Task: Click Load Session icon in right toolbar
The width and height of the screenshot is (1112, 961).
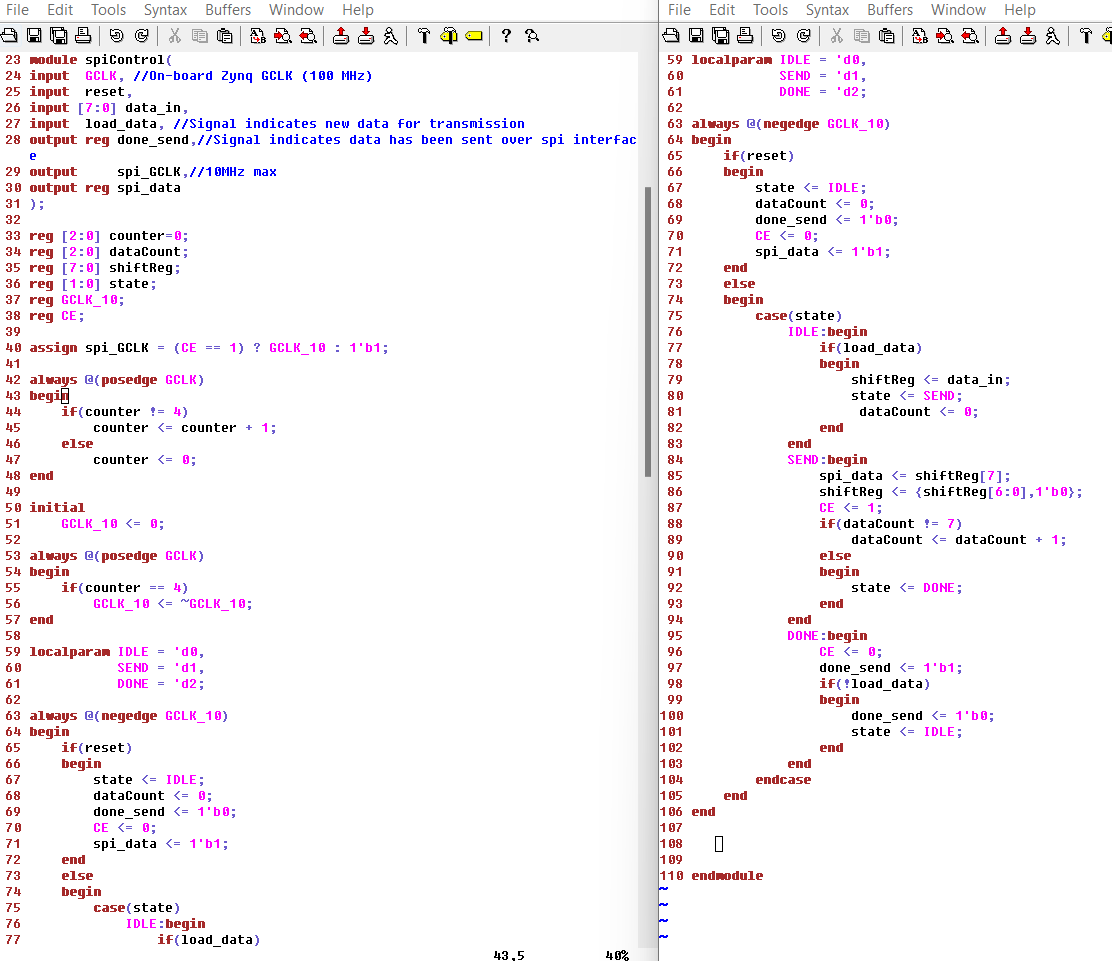Action: pyautogui.click(x=1003, y=36)
